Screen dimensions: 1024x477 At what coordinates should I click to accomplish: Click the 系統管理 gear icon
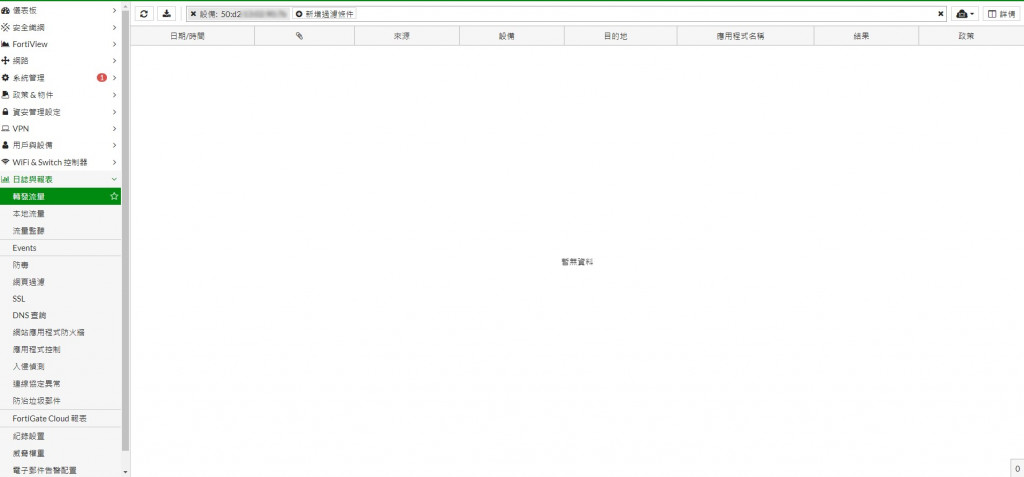pos(5,78)
